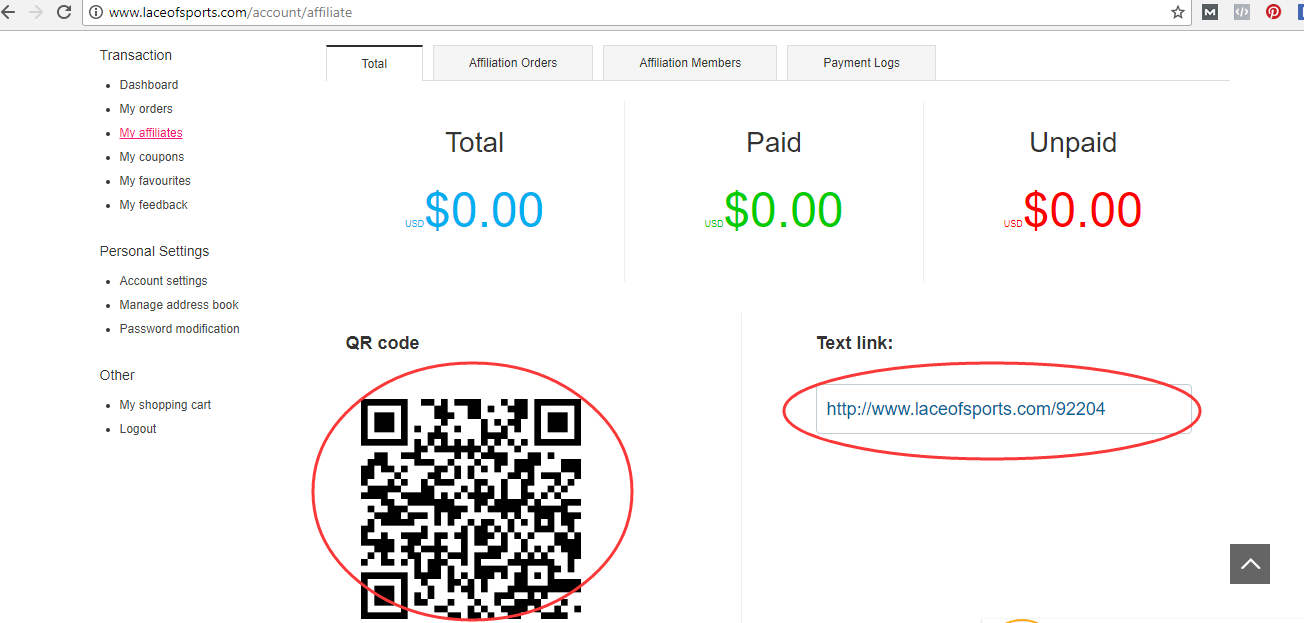Viewport: 1304px width, 623px height.
Task: Open the dark M extension icon
Action: tap(1210, 12)
